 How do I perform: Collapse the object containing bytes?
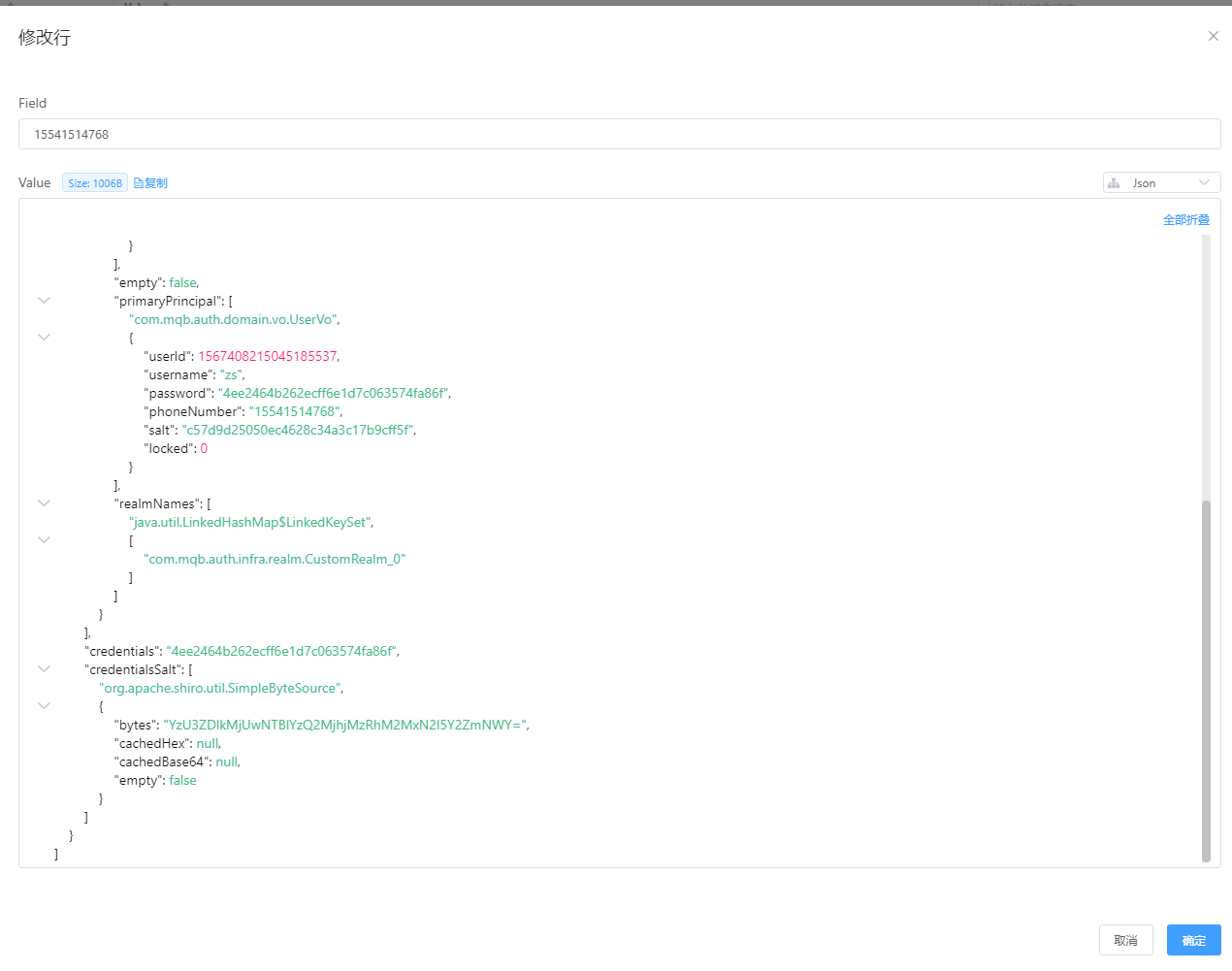(44, 706)
